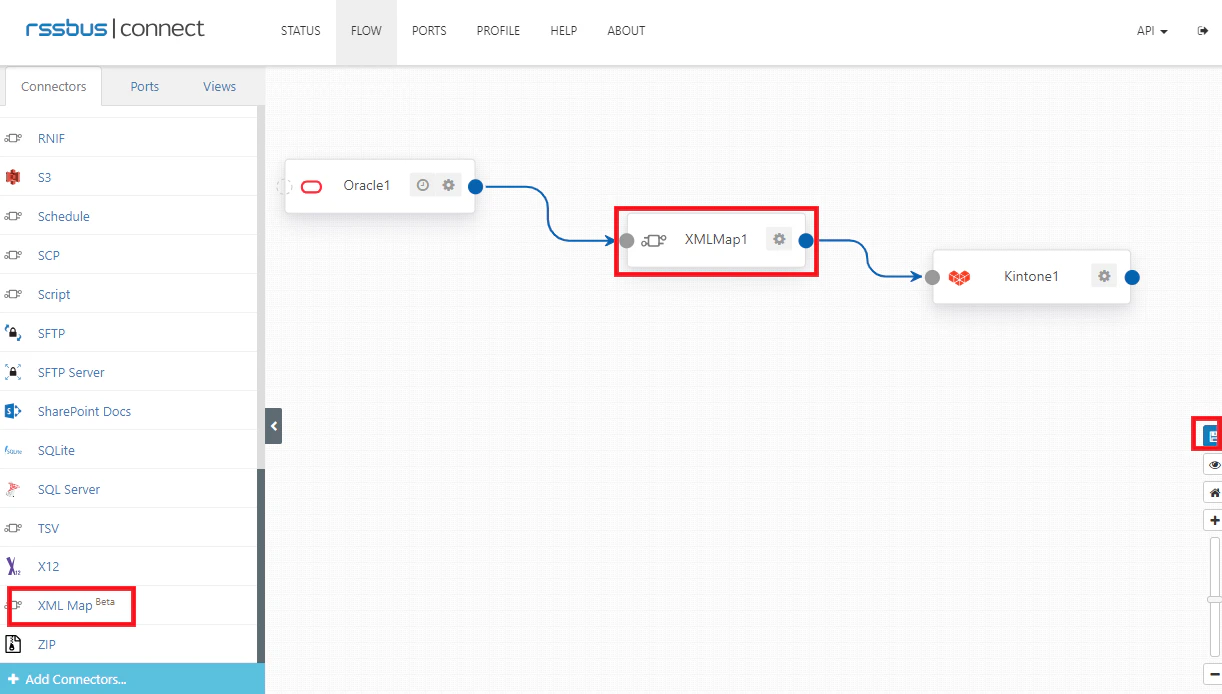Click the Kintone1 logo icon
1222x694 pixels.
[959, 277]
